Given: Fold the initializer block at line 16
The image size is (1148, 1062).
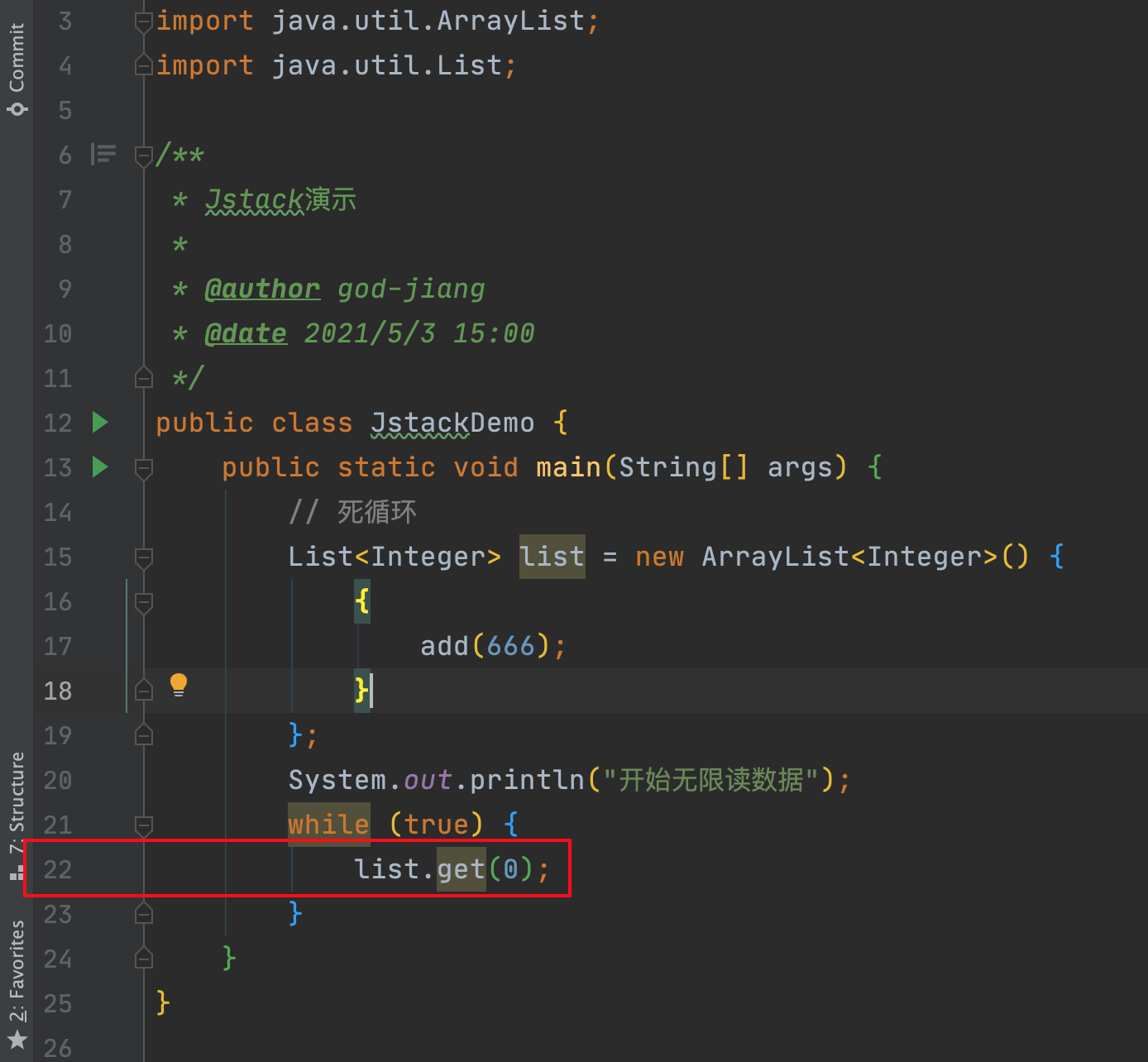Looking at the screenshot, I should pyautogui.click(x=144, y=602).
